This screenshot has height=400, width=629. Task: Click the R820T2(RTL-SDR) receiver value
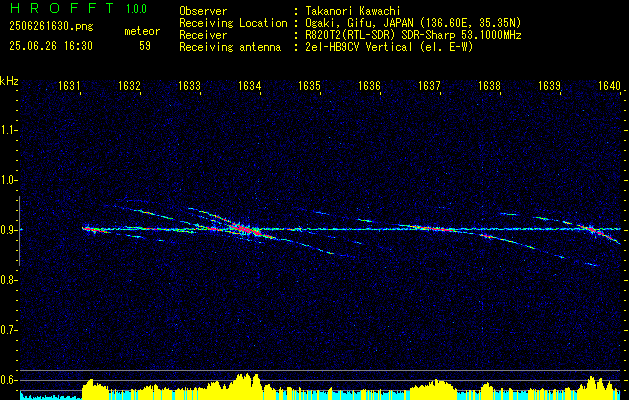click(413, 35)
